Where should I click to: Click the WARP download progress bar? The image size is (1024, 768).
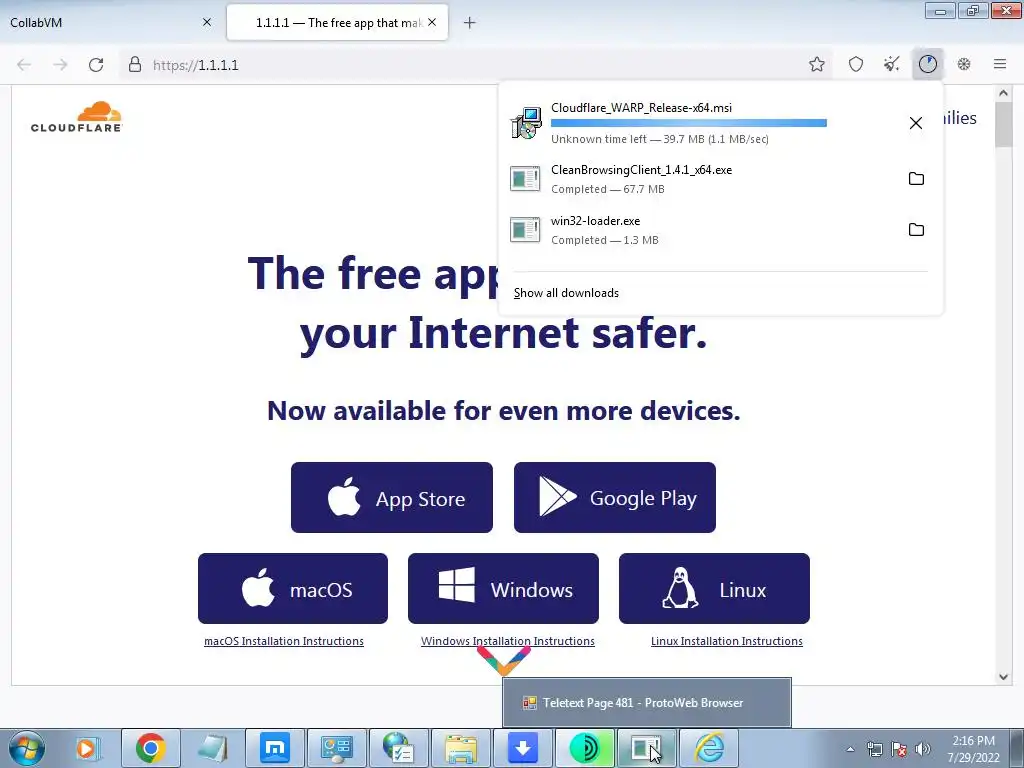click(x=689, y=123)
